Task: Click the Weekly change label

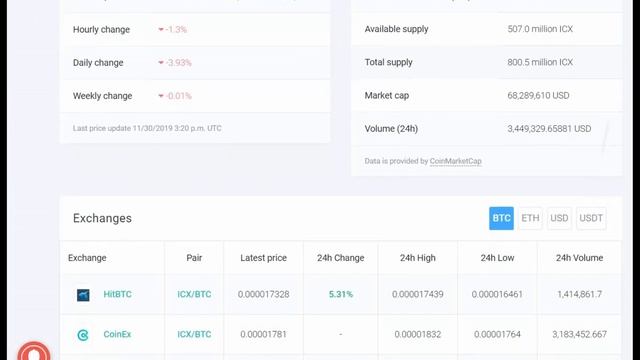Action: [102, 96]
